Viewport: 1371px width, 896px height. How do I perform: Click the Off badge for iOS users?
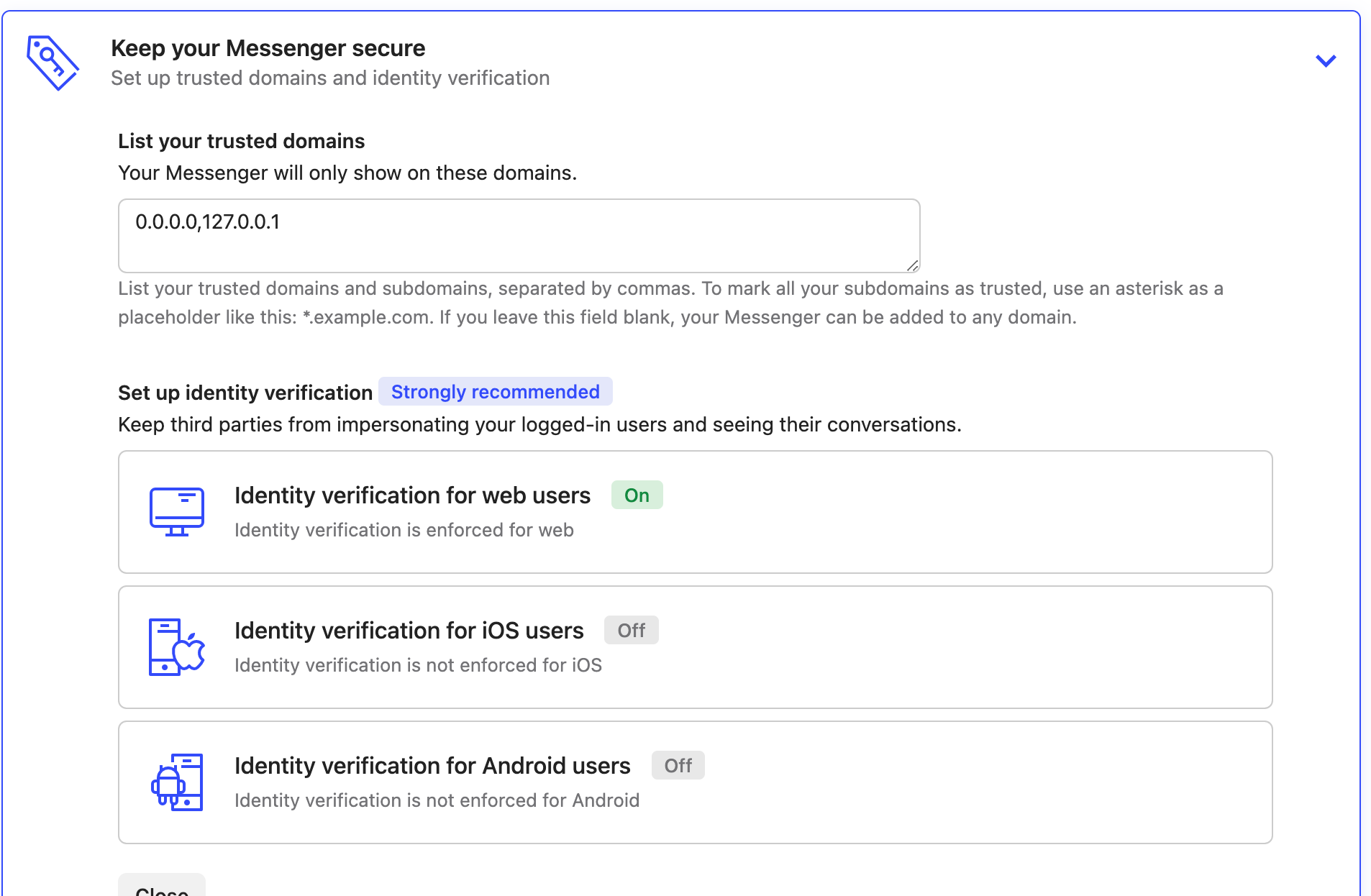pyautogui.click(x=631, y=630)
